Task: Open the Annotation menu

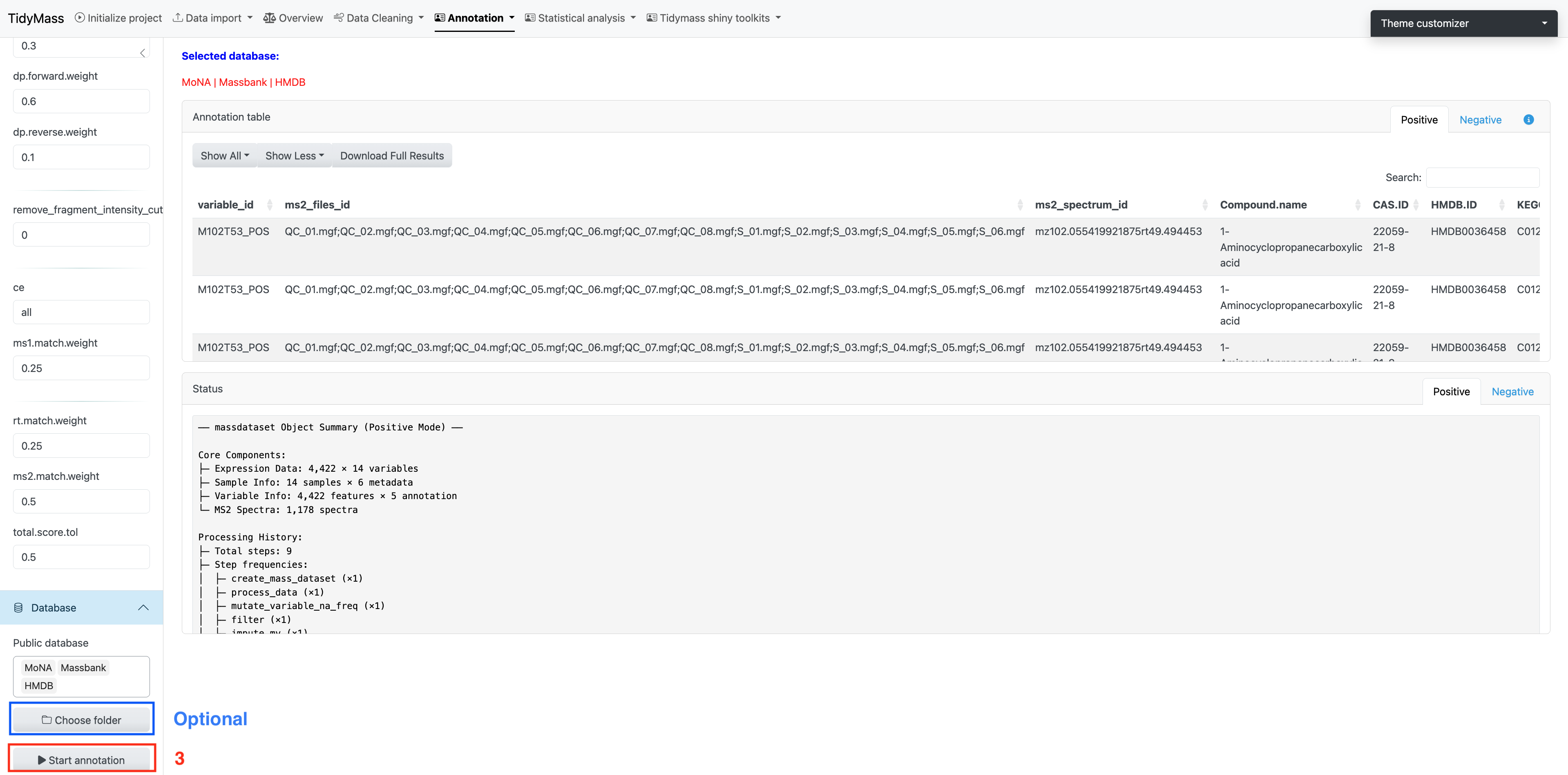Action: [x=474, y=18]
